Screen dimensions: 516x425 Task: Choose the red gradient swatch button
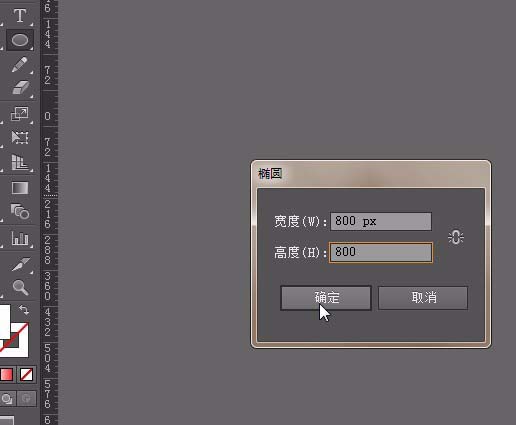(7, 374)
